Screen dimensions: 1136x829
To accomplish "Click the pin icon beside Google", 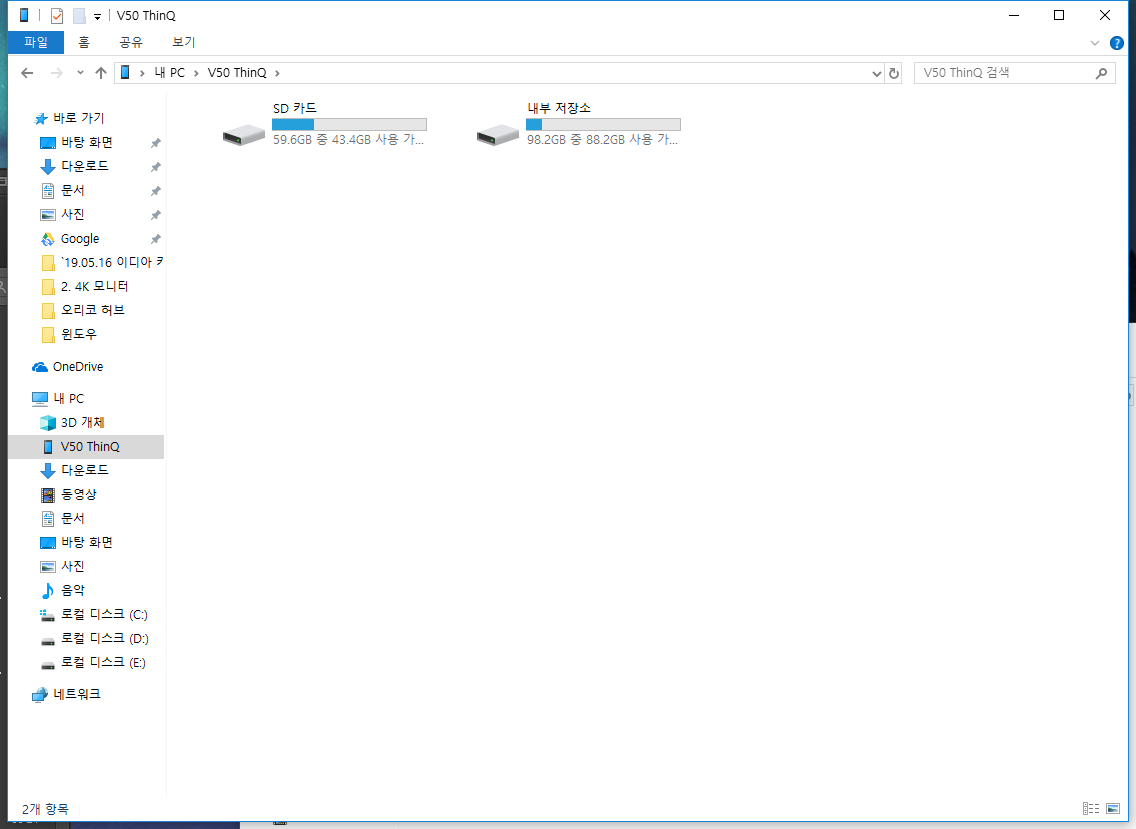I will [155, 239].
